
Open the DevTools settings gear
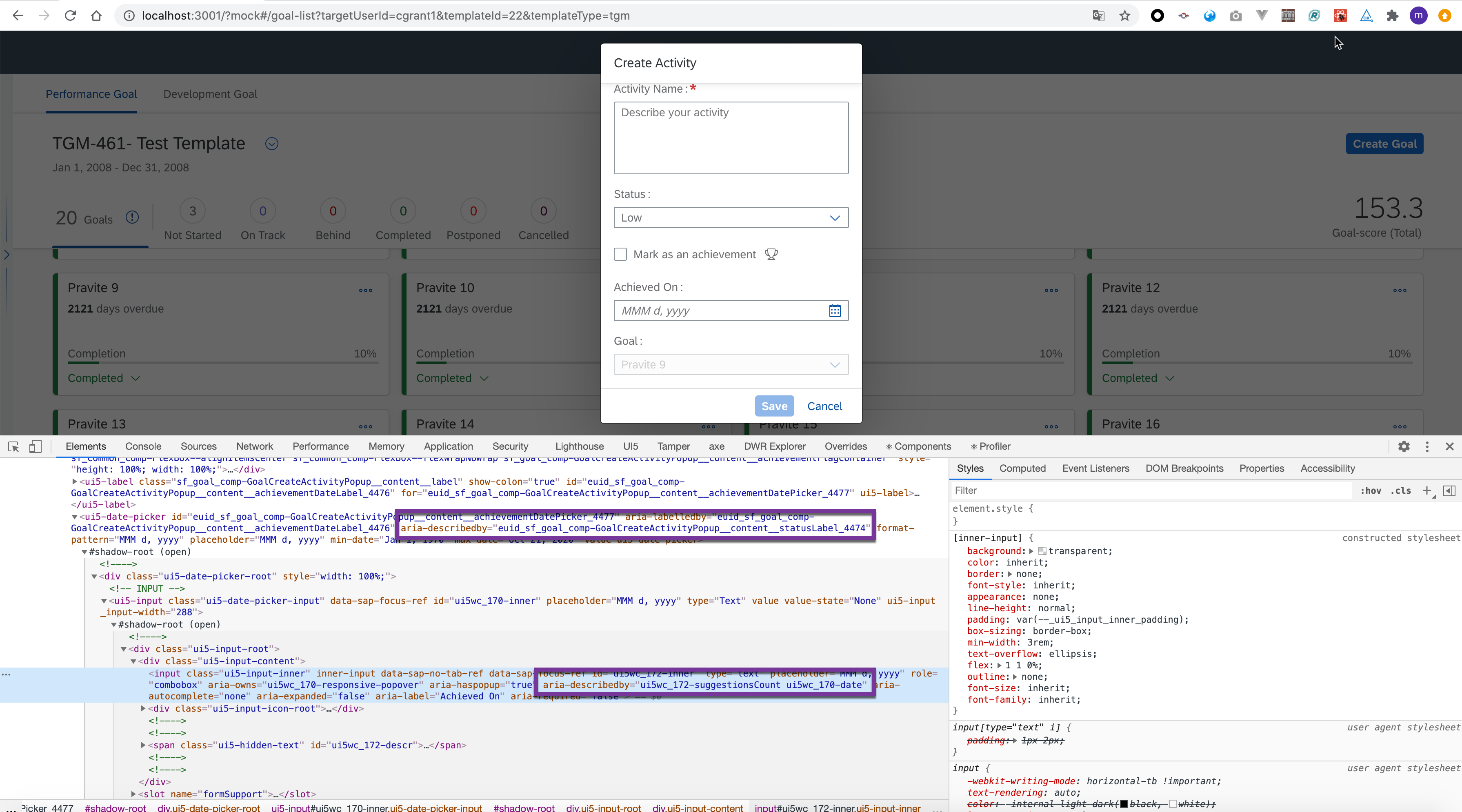pos(1404,446)
